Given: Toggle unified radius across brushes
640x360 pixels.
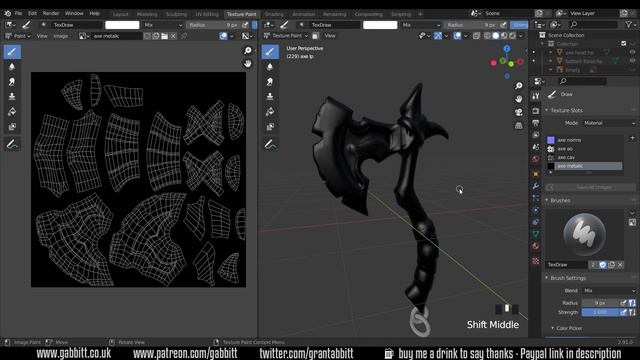Looking at the screenshot, I should point(632,303).
